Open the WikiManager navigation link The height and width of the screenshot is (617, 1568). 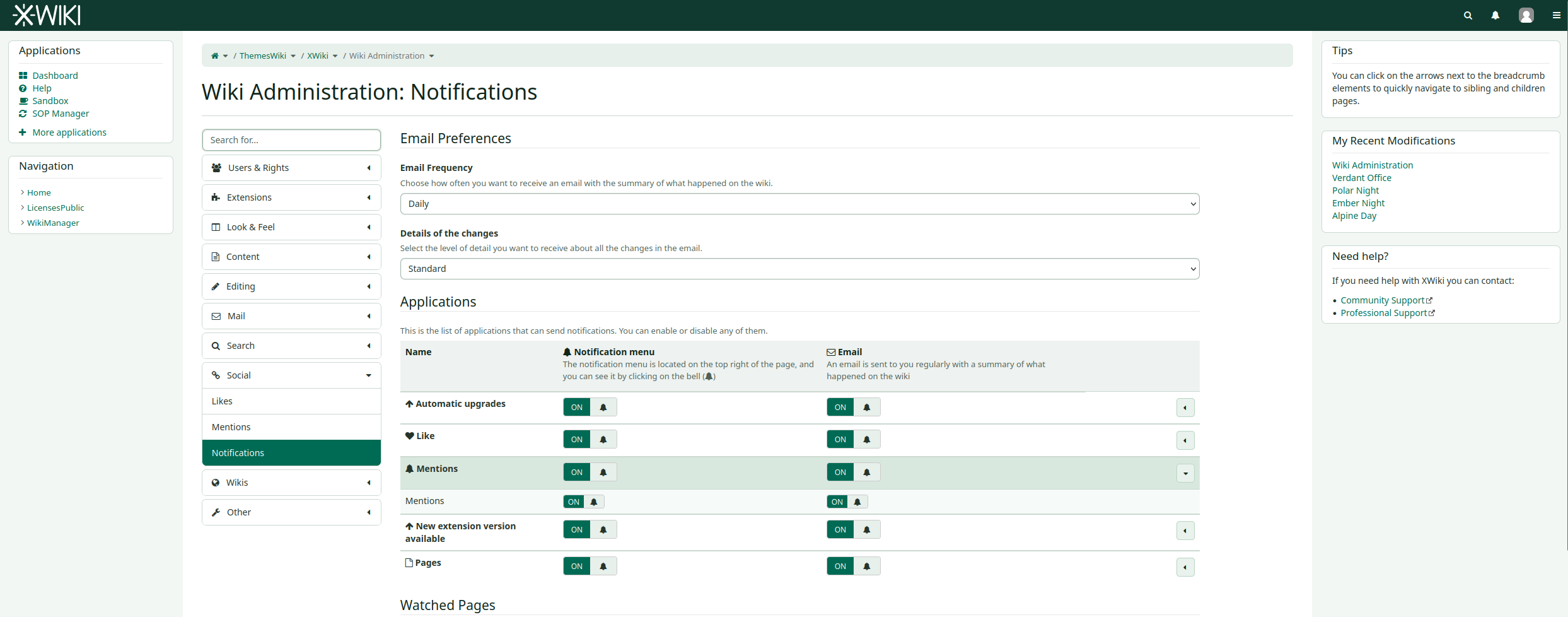point(53,223)
